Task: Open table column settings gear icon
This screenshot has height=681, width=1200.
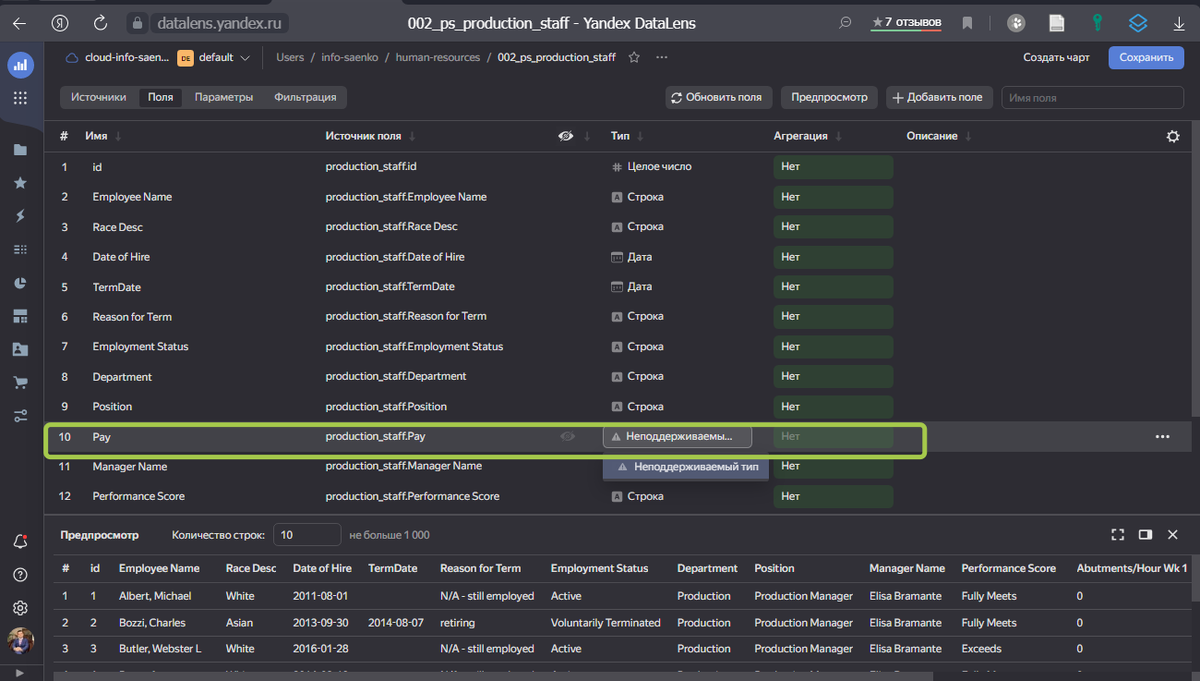Action: click(1173, 136)
